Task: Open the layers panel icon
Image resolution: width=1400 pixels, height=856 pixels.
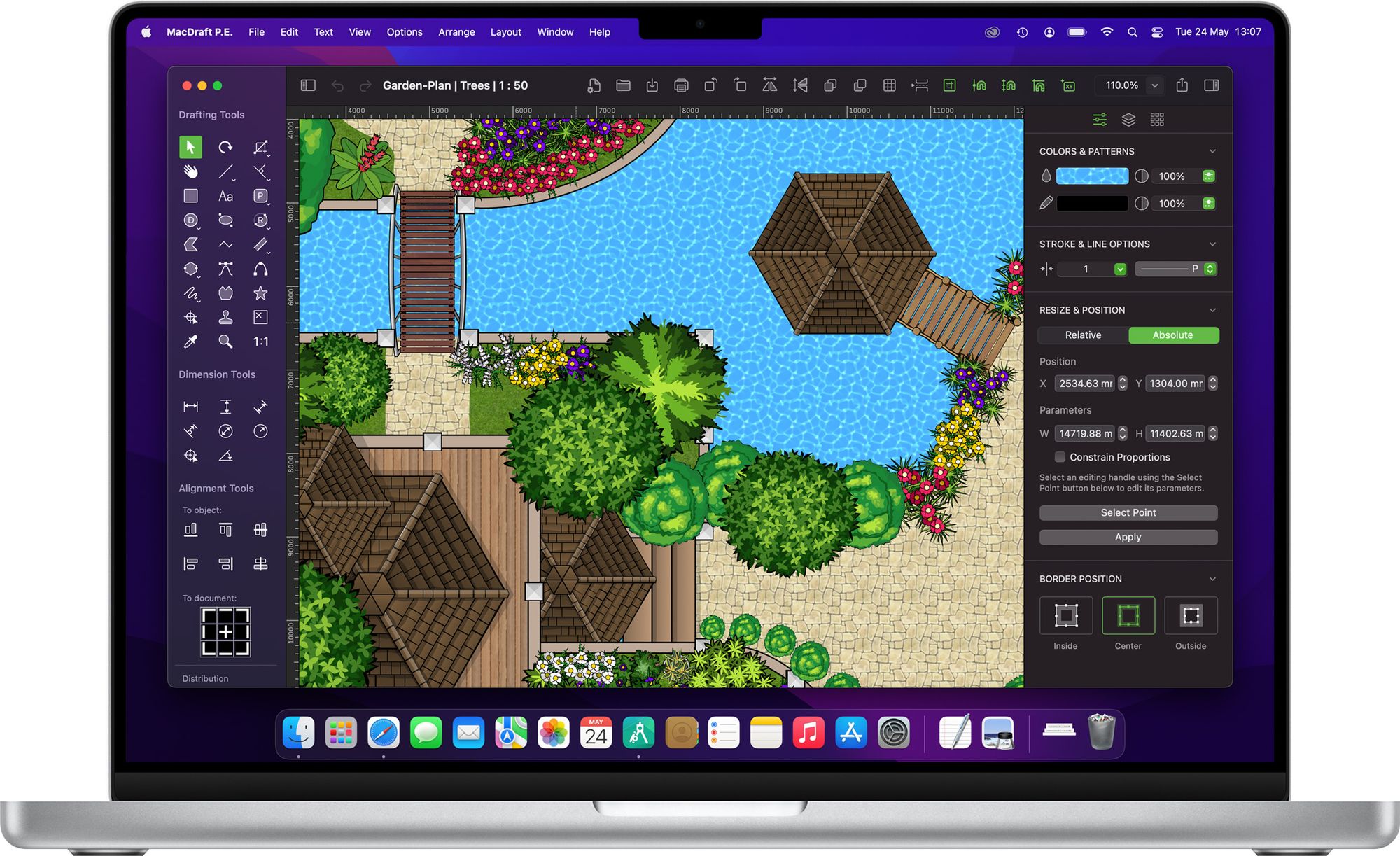Action: pos(1128,120)
